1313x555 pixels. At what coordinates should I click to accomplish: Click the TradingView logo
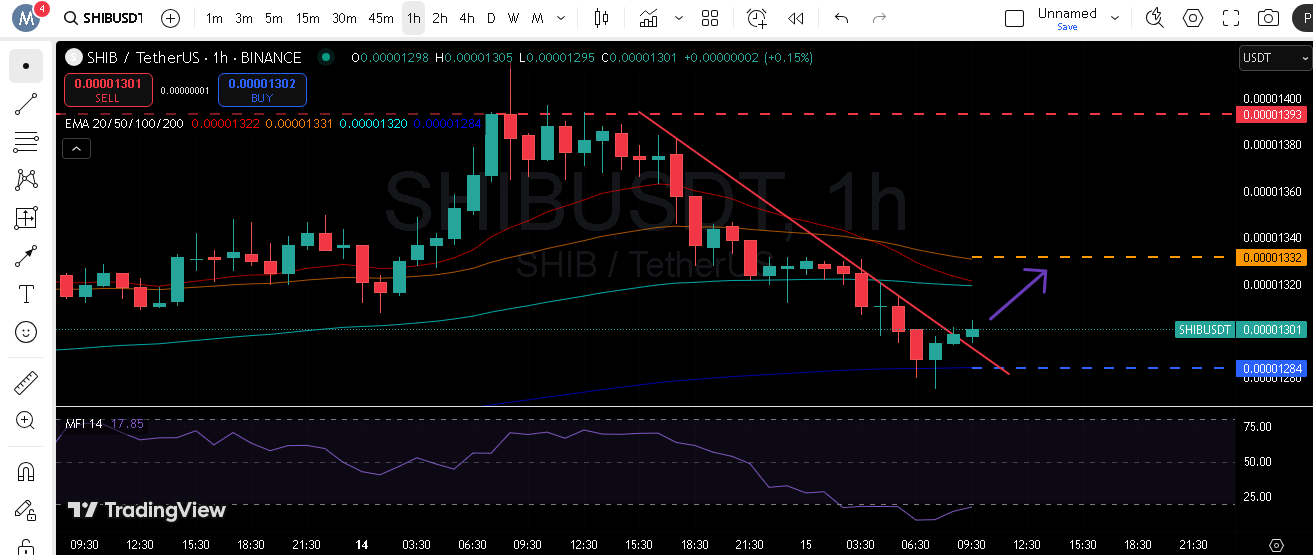pos(146,510)
